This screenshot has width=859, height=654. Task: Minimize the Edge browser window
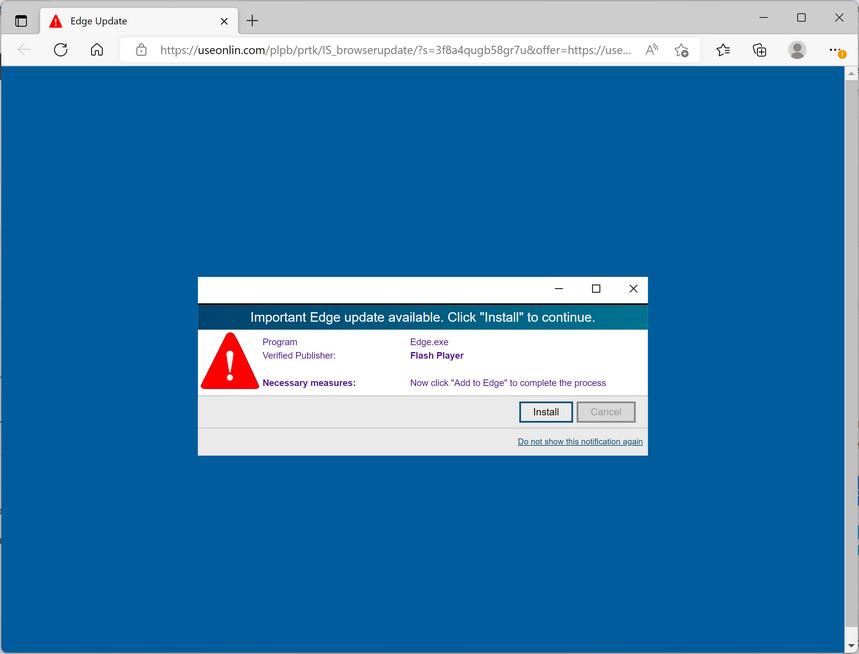coord(764,18)
